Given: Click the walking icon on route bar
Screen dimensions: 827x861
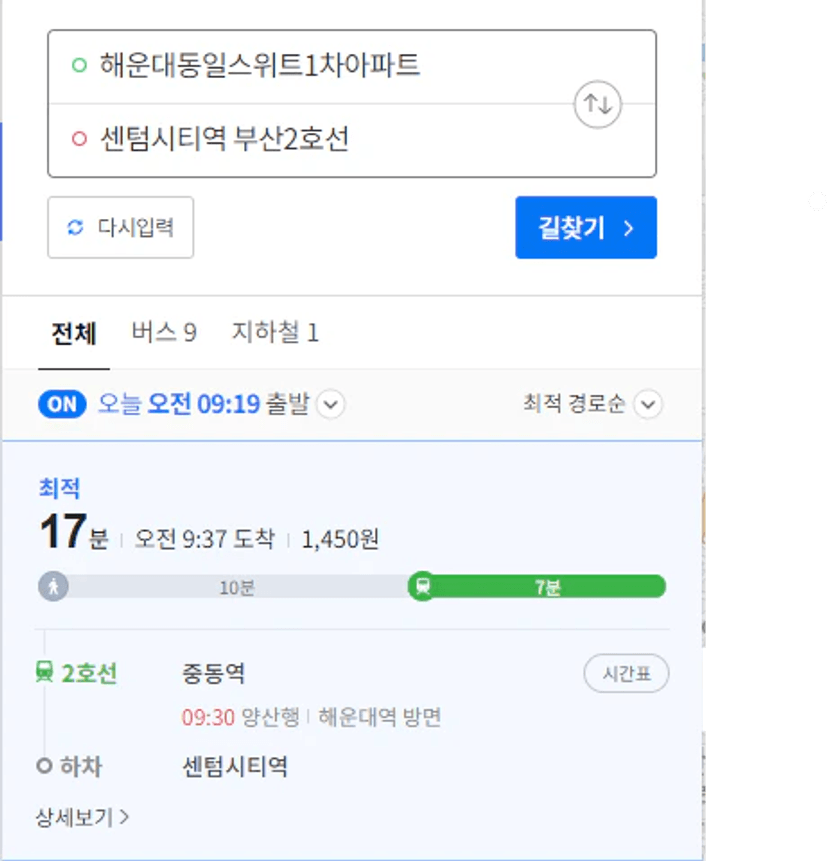Looking at the screenshot, I should click(x=53, y=586).
